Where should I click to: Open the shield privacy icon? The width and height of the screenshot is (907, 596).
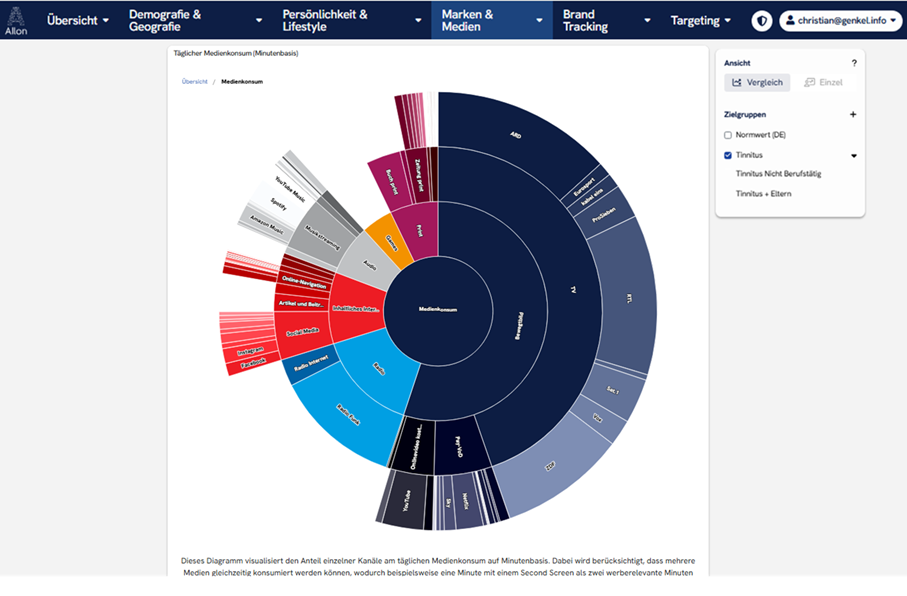[x=762, y=21]
